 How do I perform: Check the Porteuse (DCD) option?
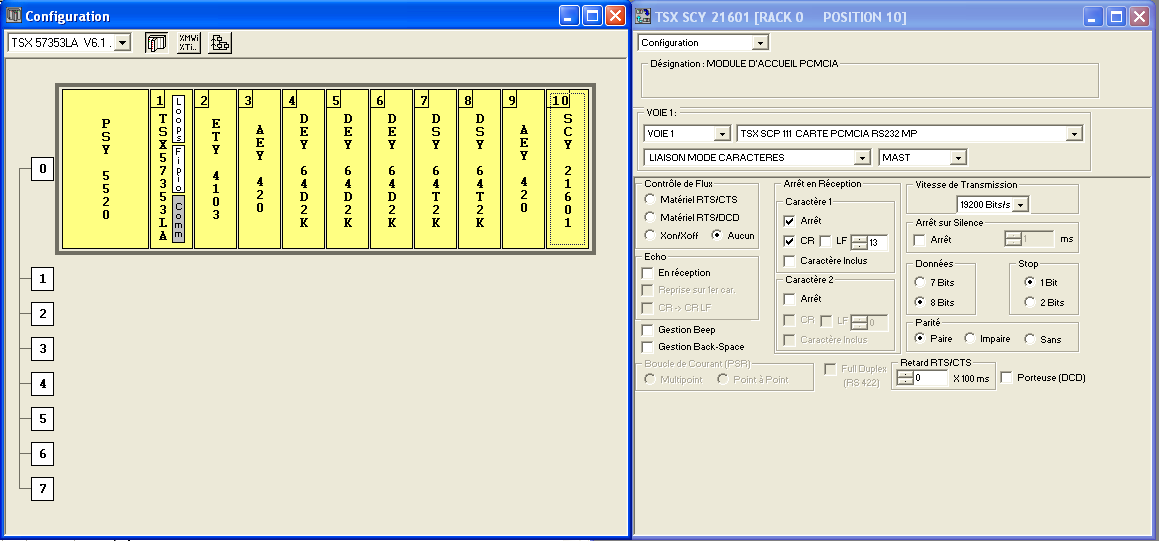click(x=1007, y=378)
